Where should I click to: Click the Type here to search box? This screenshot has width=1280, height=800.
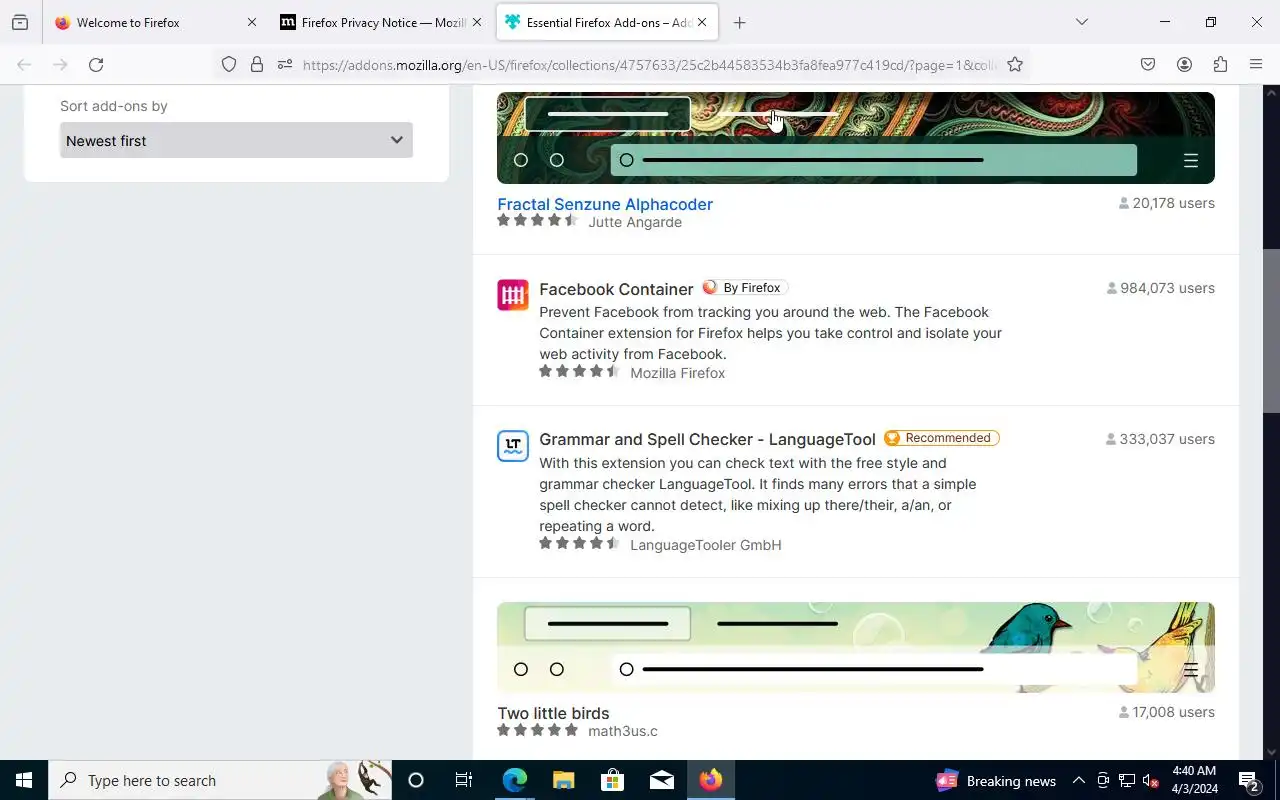click(x=220, y=780)
